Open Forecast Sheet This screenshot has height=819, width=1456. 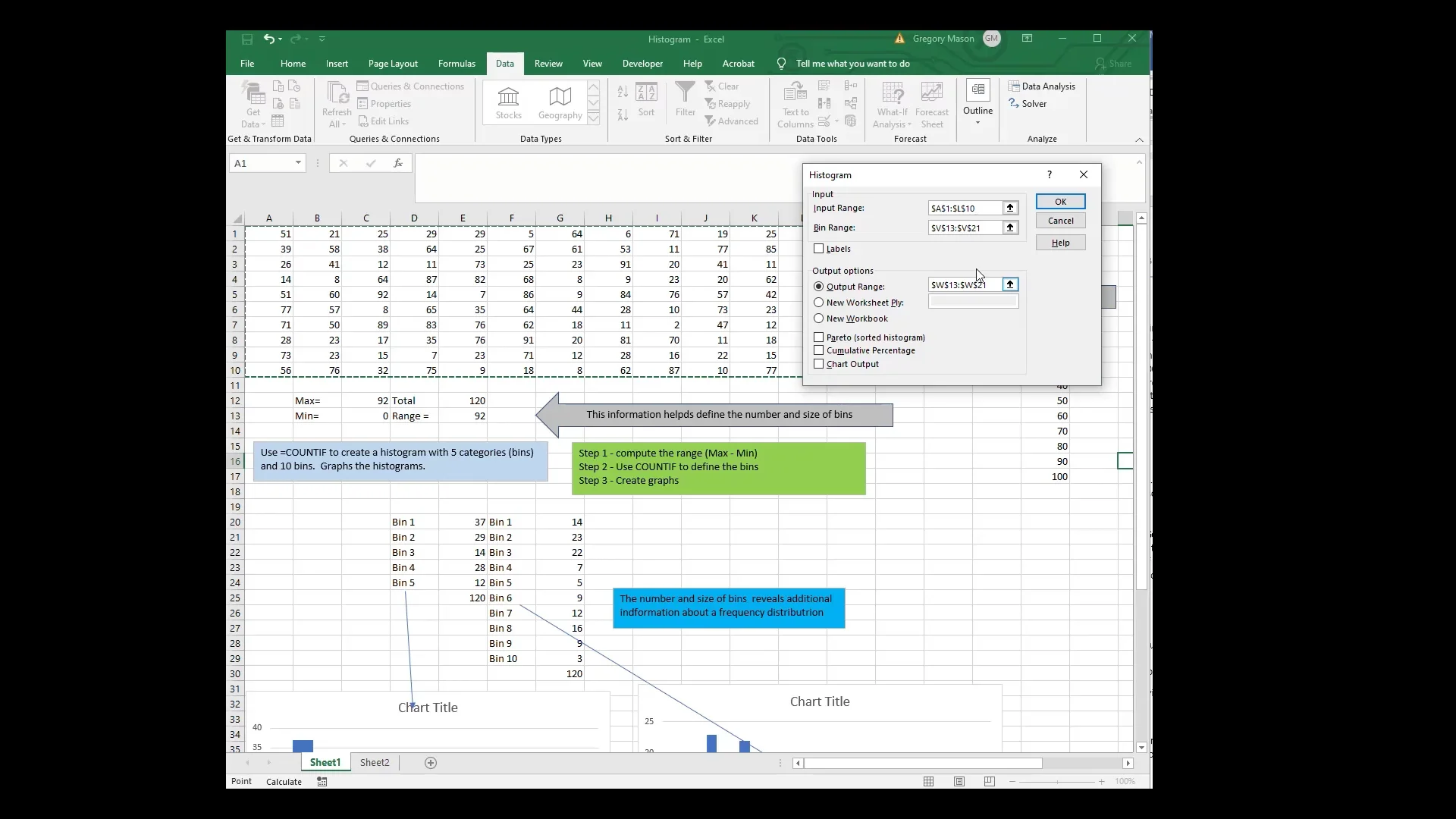932,104
